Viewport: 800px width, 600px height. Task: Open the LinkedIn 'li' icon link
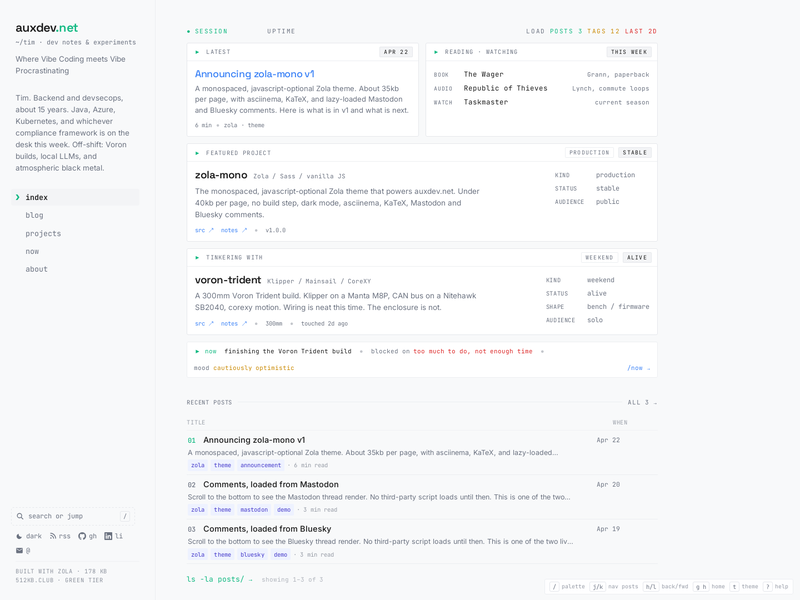click(113, 536)
